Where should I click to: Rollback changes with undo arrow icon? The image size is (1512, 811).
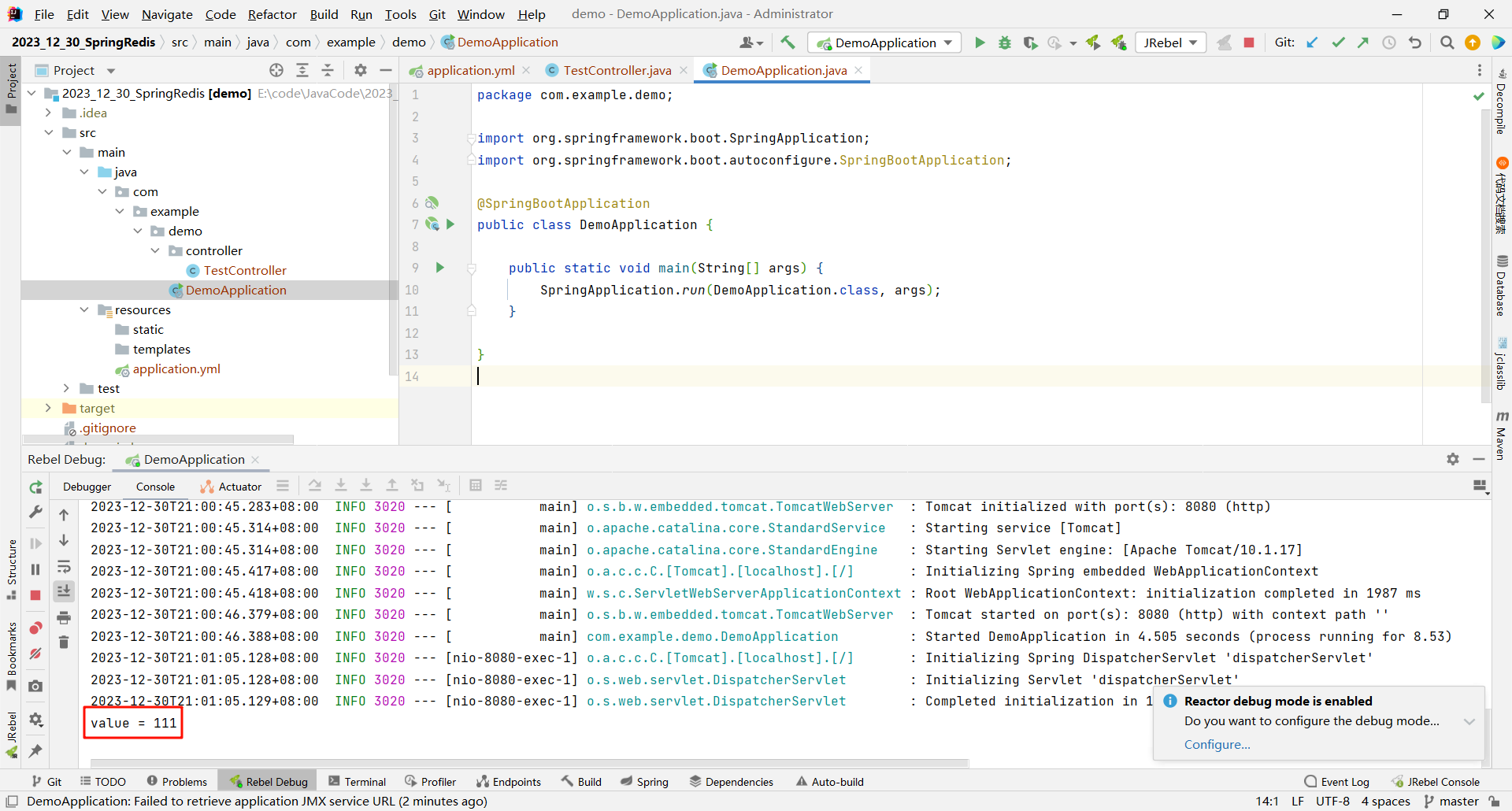pyautogui.click(x=1415, y=43)
